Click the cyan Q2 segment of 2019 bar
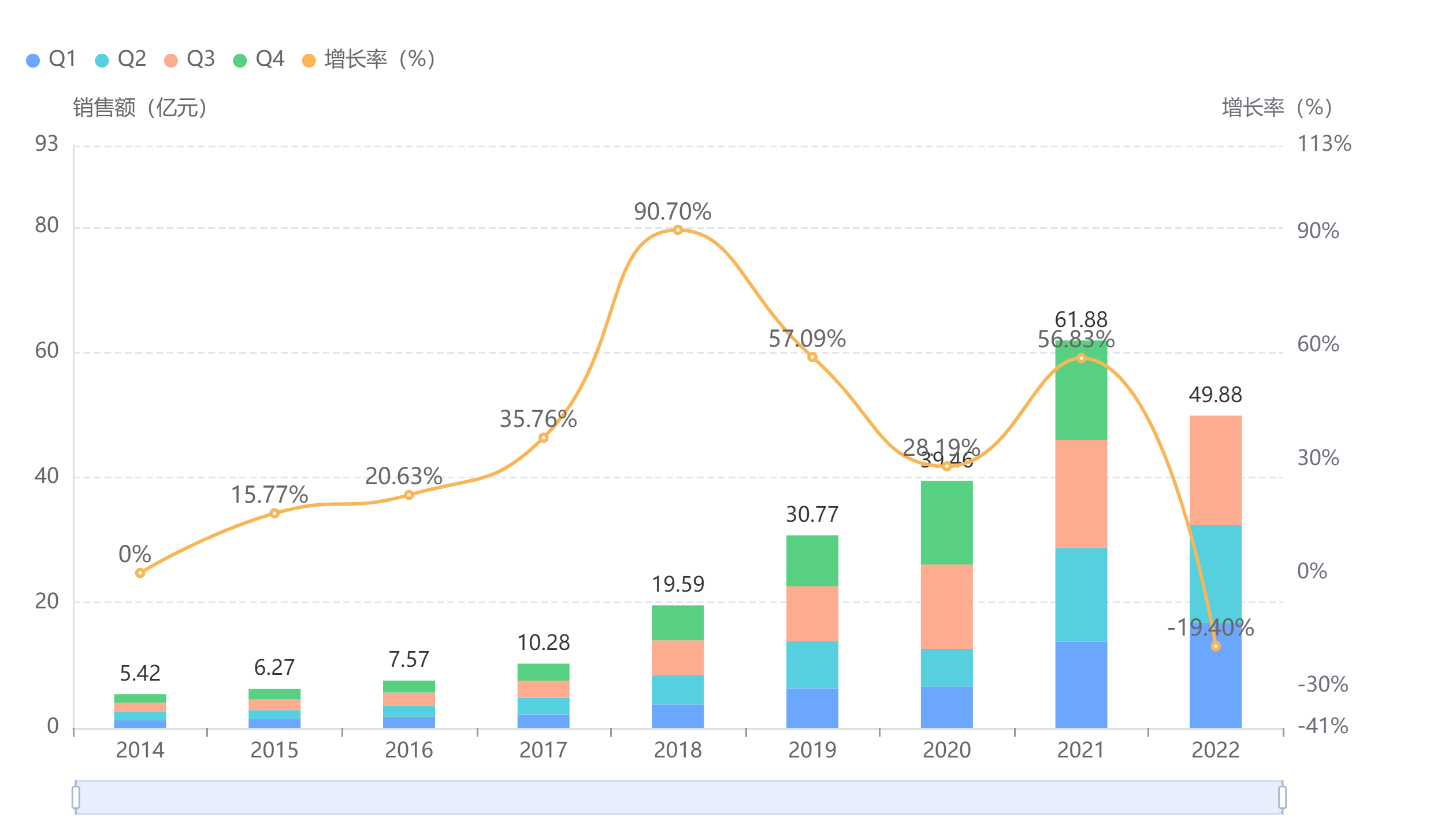Screen dimensions: 1456x832 [812, 664]
